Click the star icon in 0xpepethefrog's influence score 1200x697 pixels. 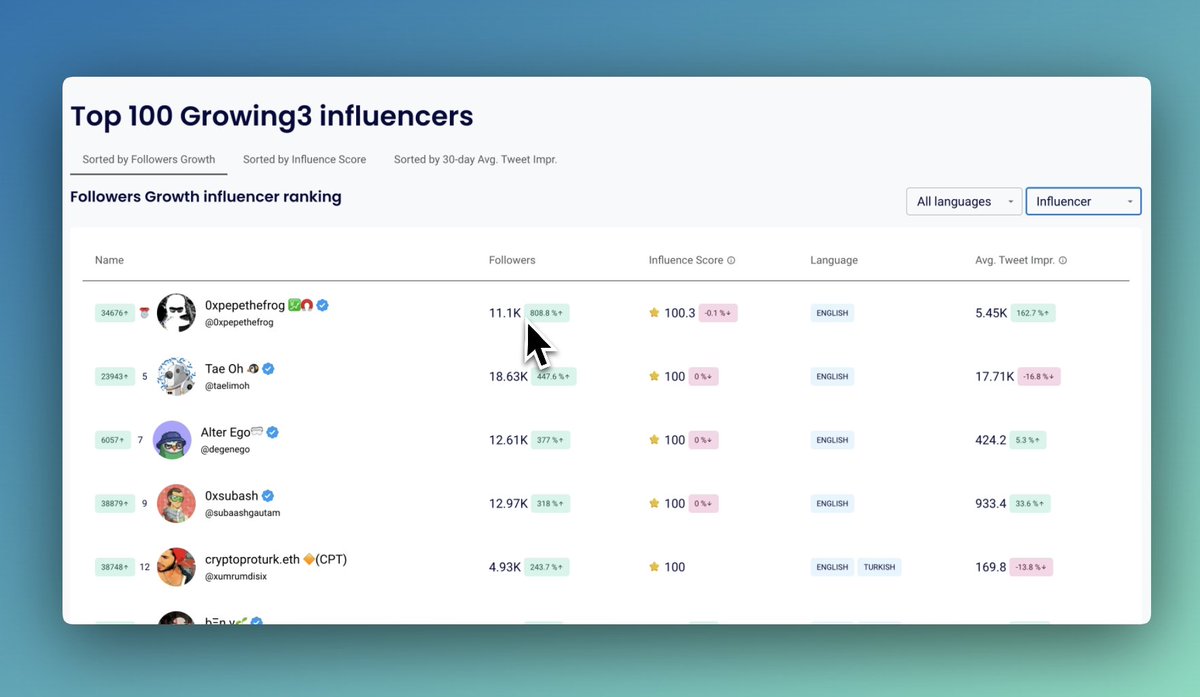[x=654, y=313]
